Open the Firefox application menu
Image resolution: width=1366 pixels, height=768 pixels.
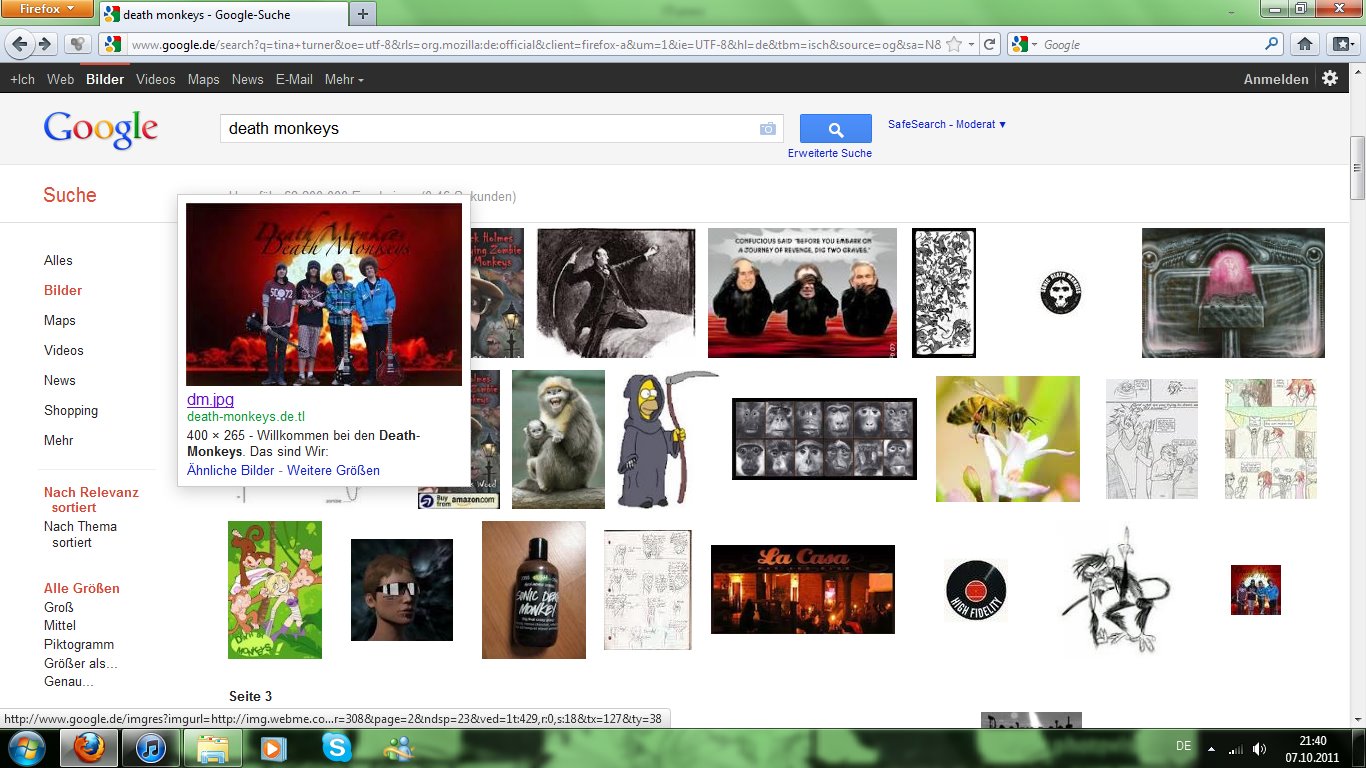click(x=48, y=10)
